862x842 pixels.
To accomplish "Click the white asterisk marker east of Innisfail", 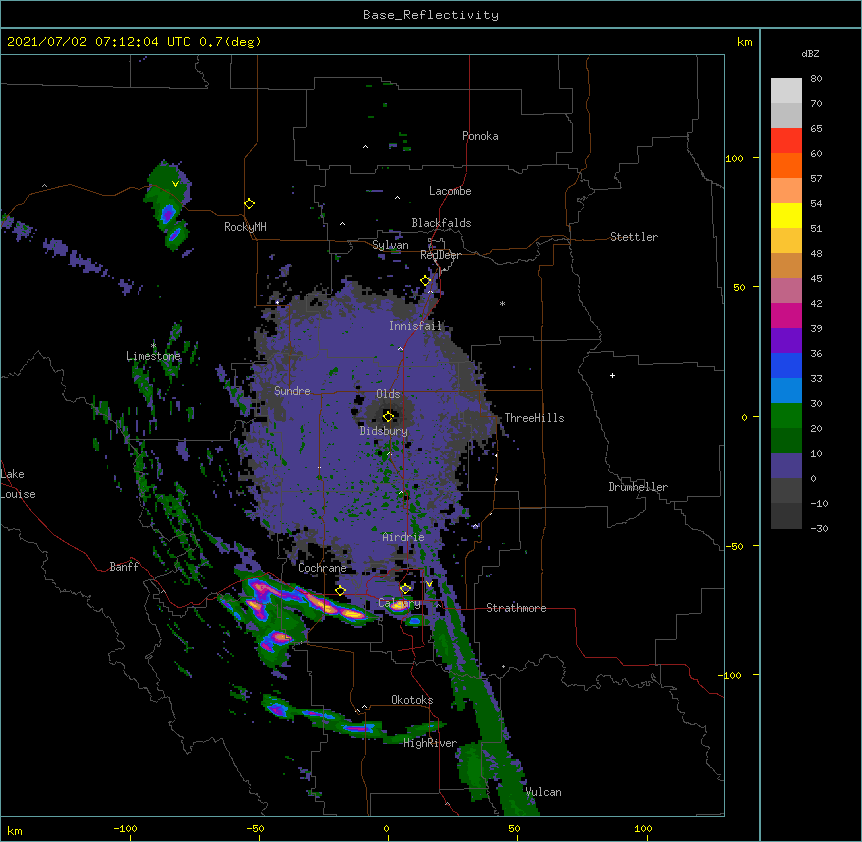I will point(502,303).
